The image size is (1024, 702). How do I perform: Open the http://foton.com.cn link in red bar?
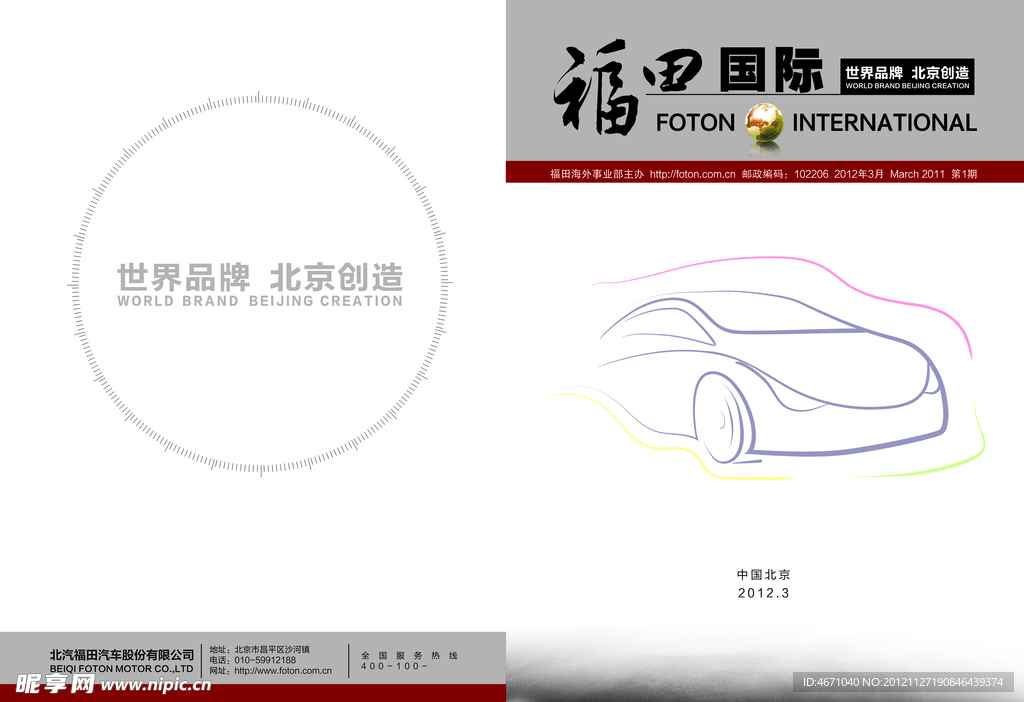692,174
